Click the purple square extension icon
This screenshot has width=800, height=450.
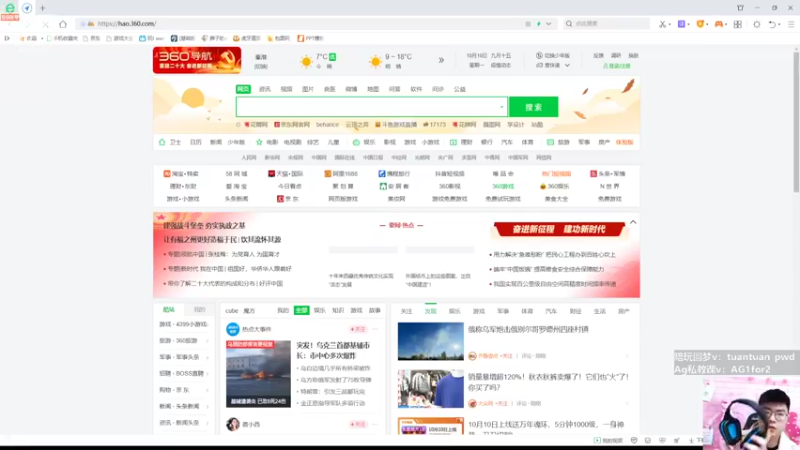(x=681, y=24)
